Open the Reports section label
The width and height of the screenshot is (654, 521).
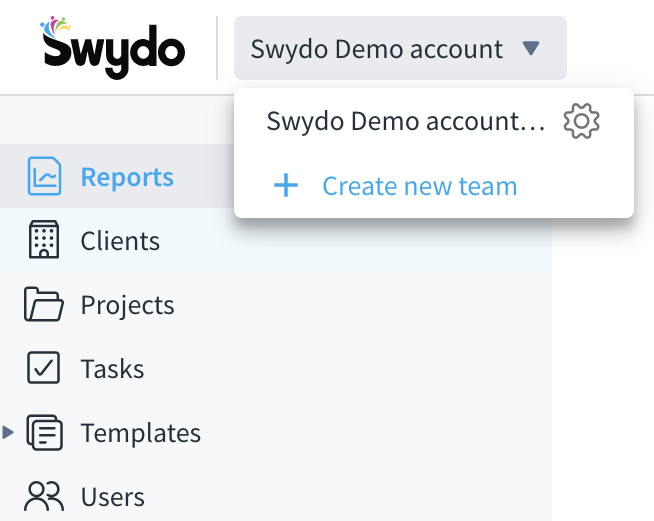click(127, 177)
